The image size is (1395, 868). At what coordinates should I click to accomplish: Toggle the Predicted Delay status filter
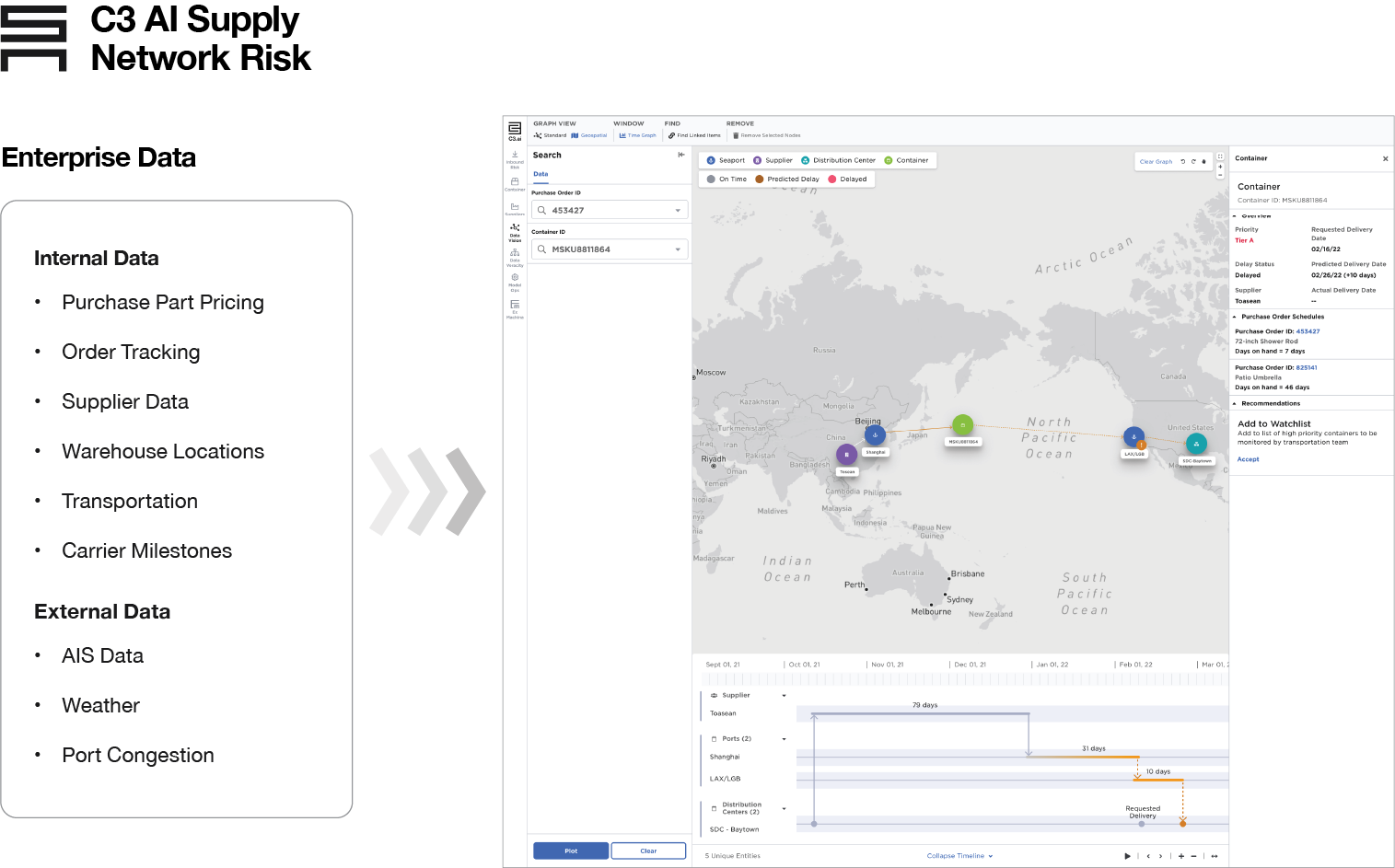787,179
